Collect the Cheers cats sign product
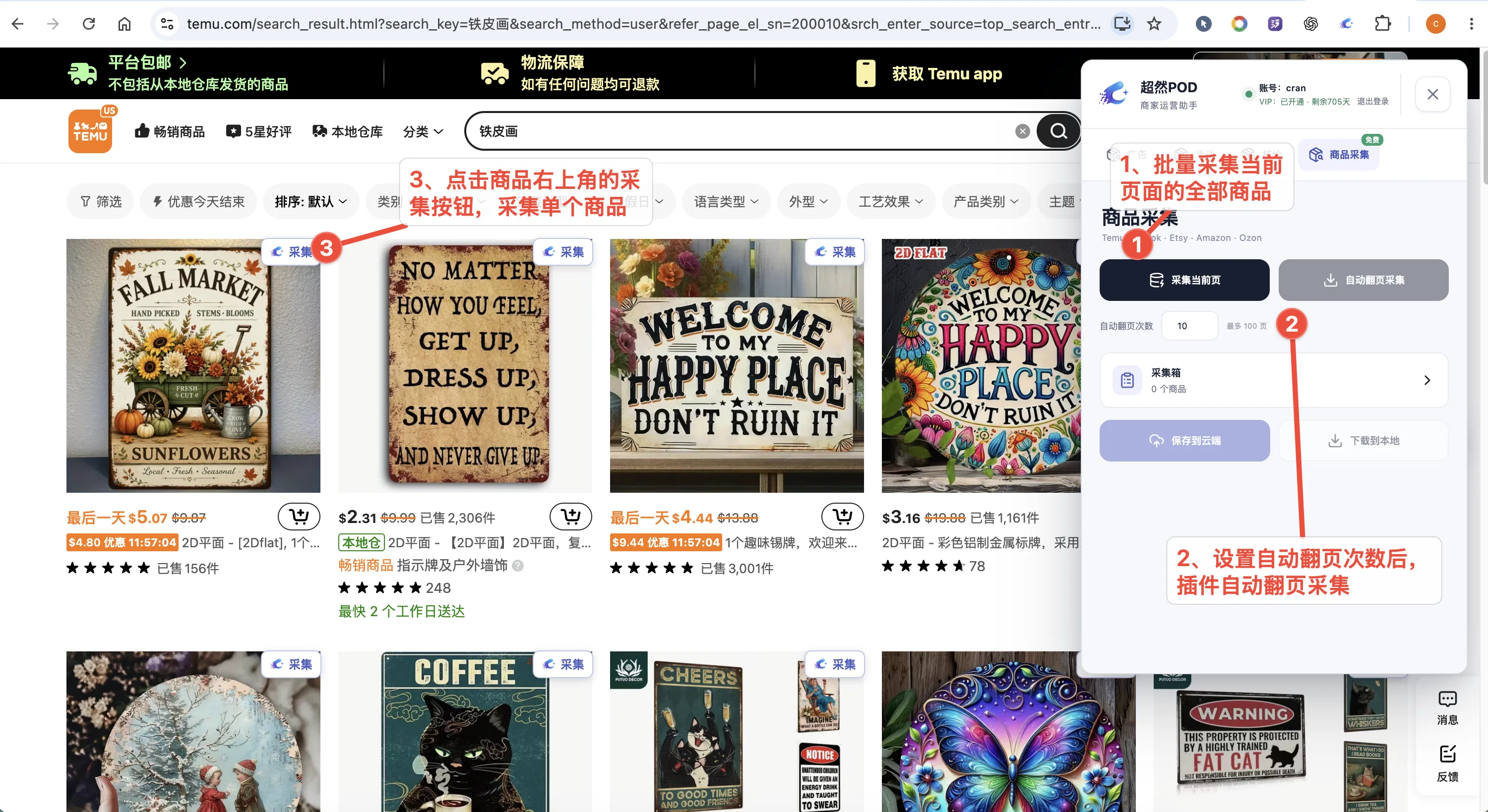The width and height of the screenshot is (1488, 812). [x=835, y=664]
